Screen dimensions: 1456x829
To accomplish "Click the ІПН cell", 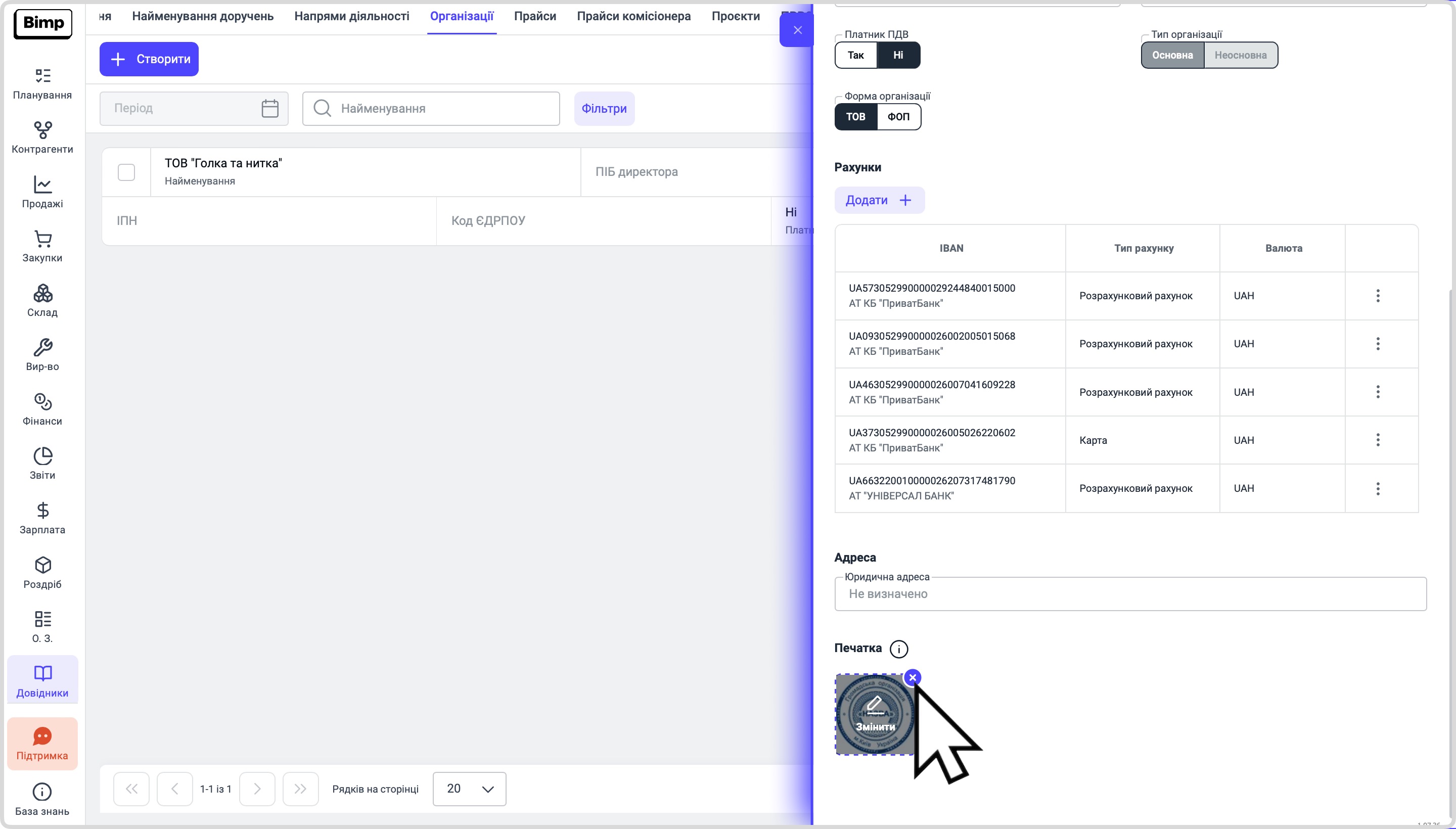I will (269, 221).
